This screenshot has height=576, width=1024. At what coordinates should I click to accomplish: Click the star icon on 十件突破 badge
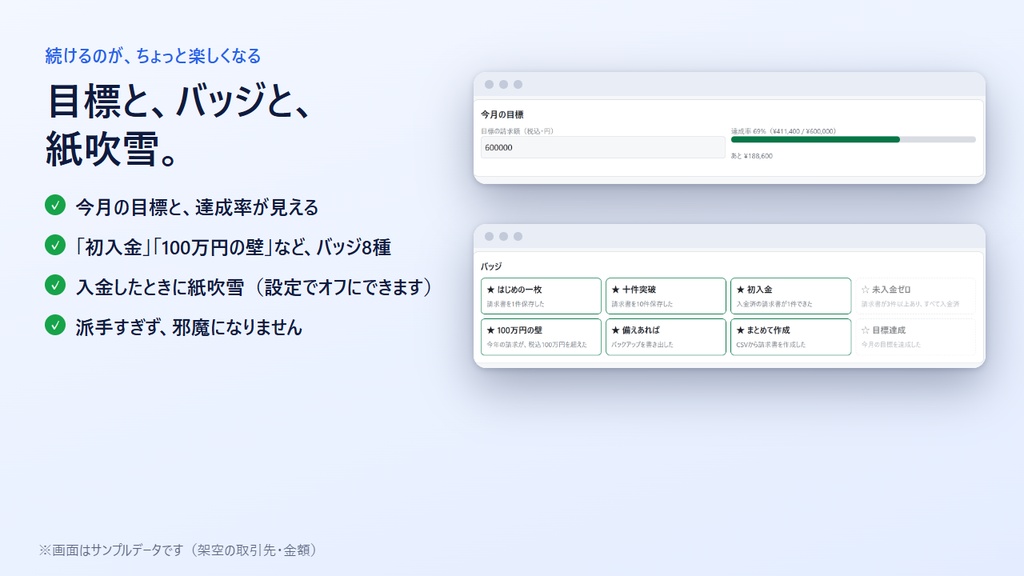[615, 290]
